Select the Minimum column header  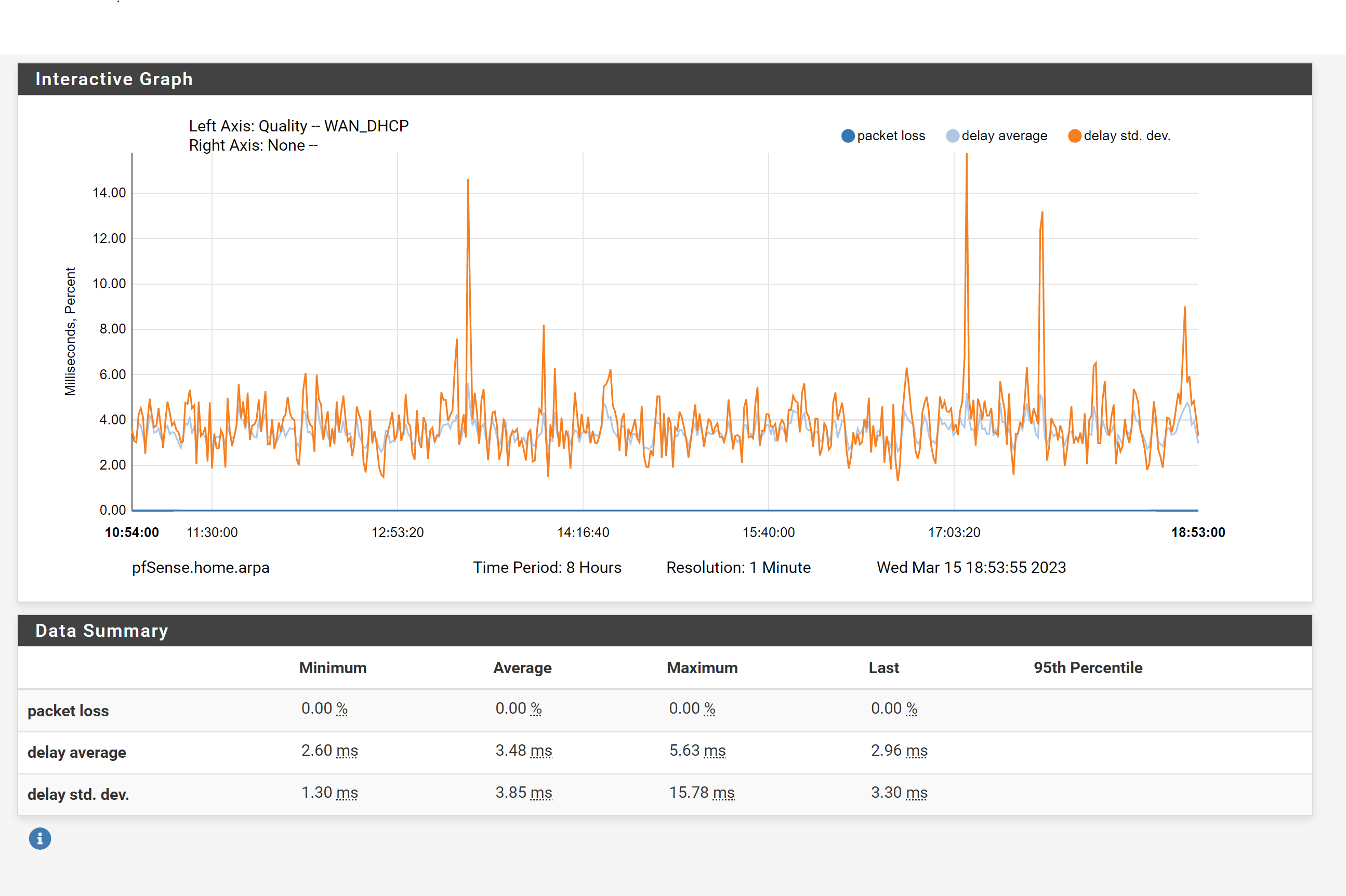coord(333,667)
